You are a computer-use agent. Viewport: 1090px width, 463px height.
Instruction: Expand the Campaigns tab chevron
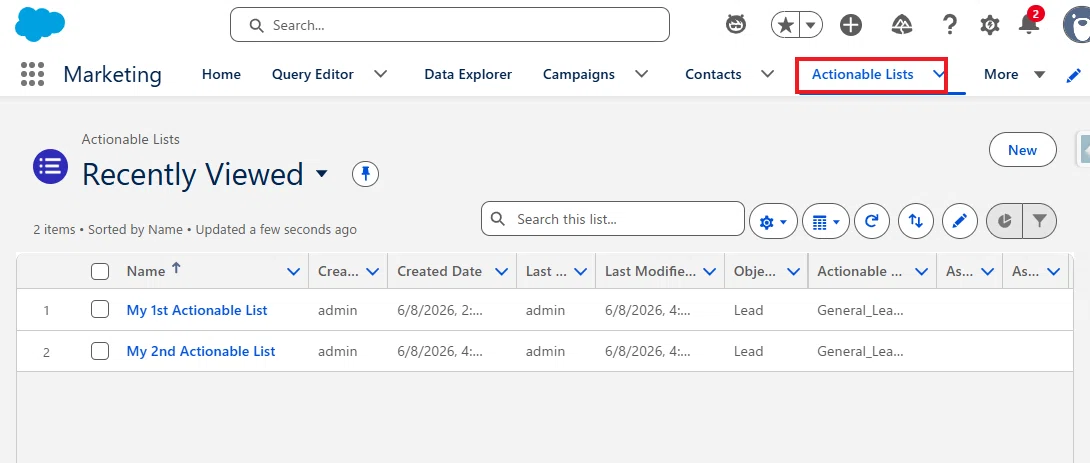(x=641, y=74)
